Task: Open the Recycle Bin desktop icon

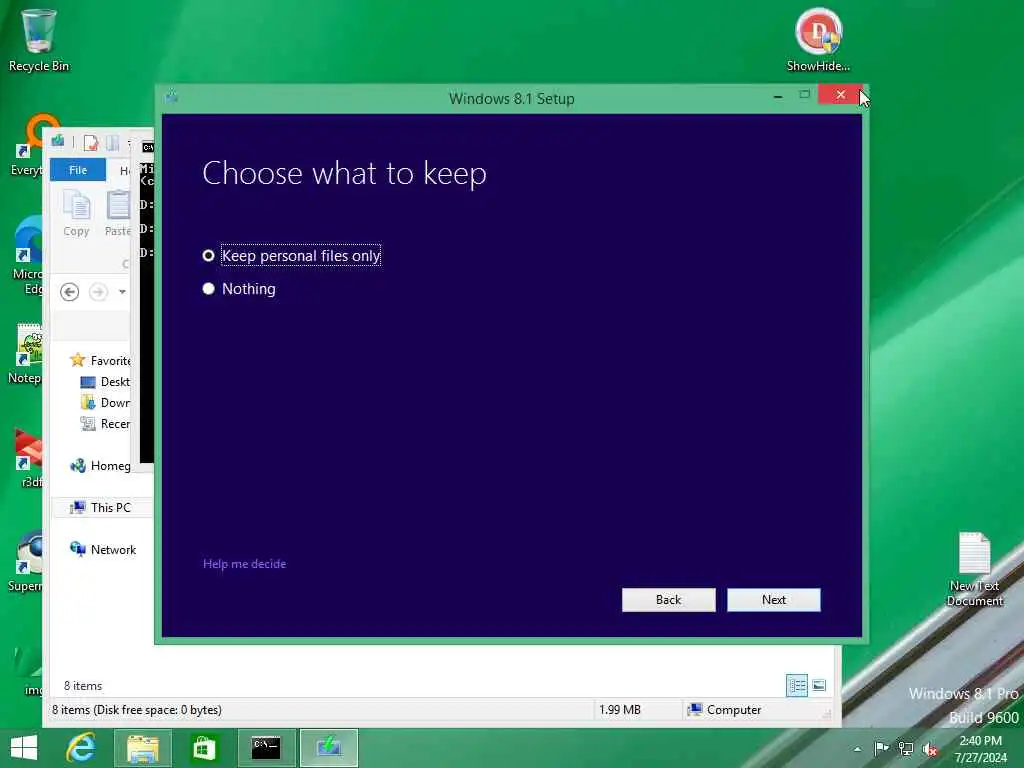Action: click(x=39, y=40)
